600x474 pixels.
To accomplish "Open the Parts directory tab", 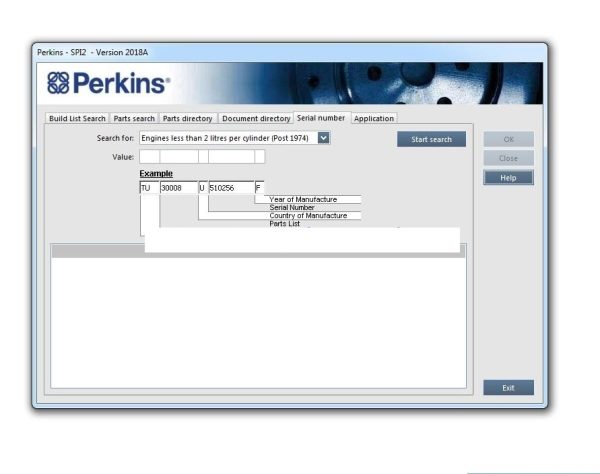I will click(188, 118).
